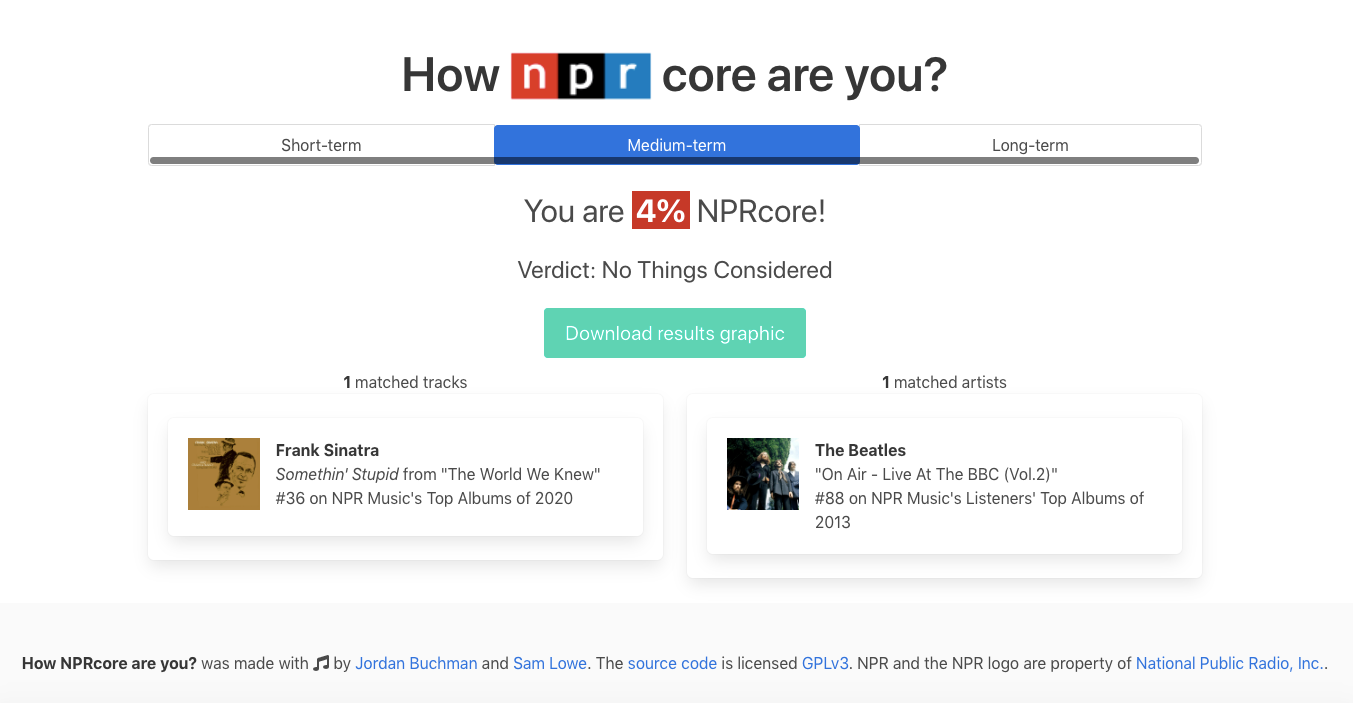1353x703 pixels.
Task: Visit National Public Radio, Inc. link
Action: click(x=1229, y=663)
